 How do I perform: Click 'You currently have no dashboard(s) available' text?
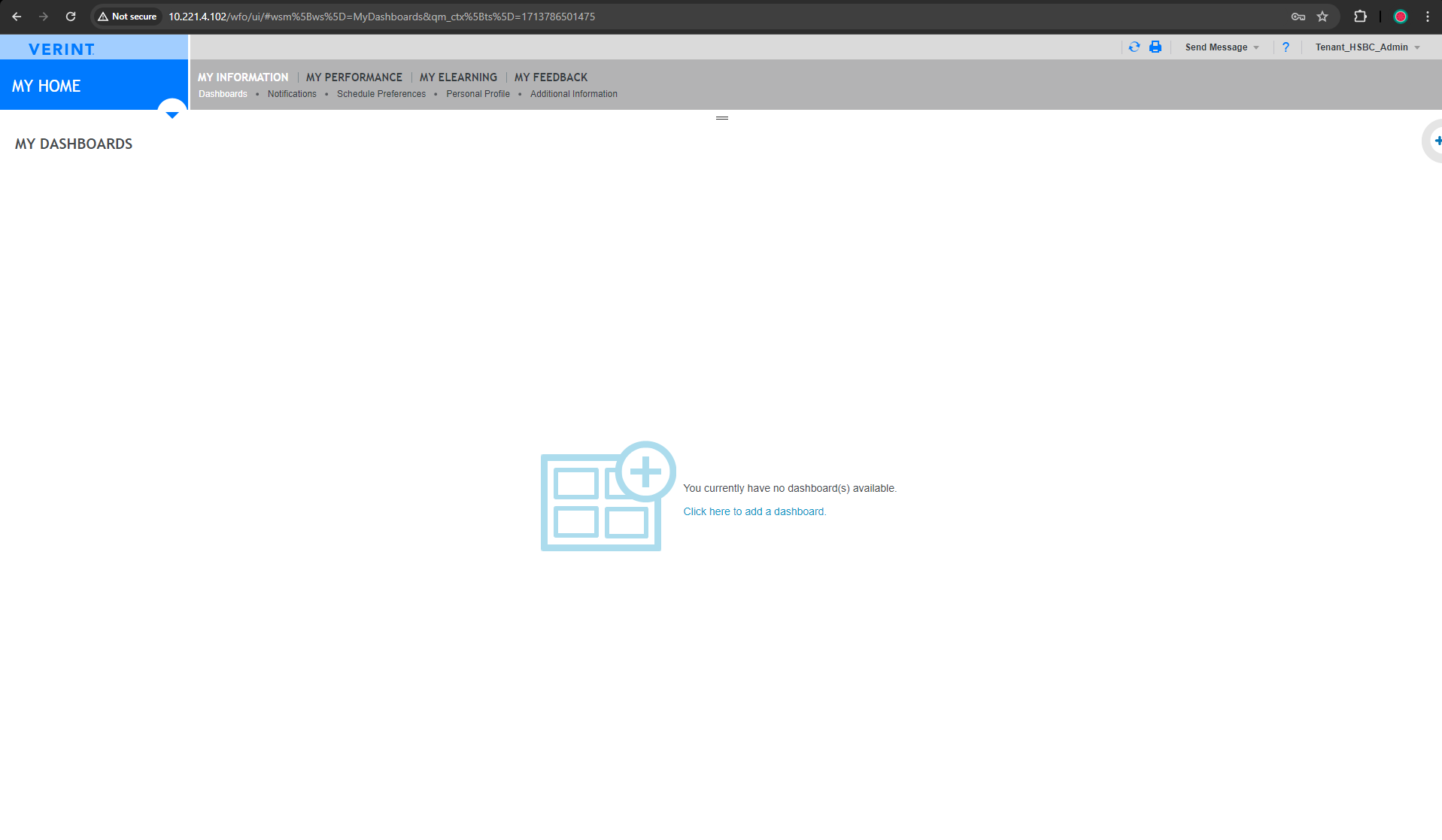coord(790,488)
